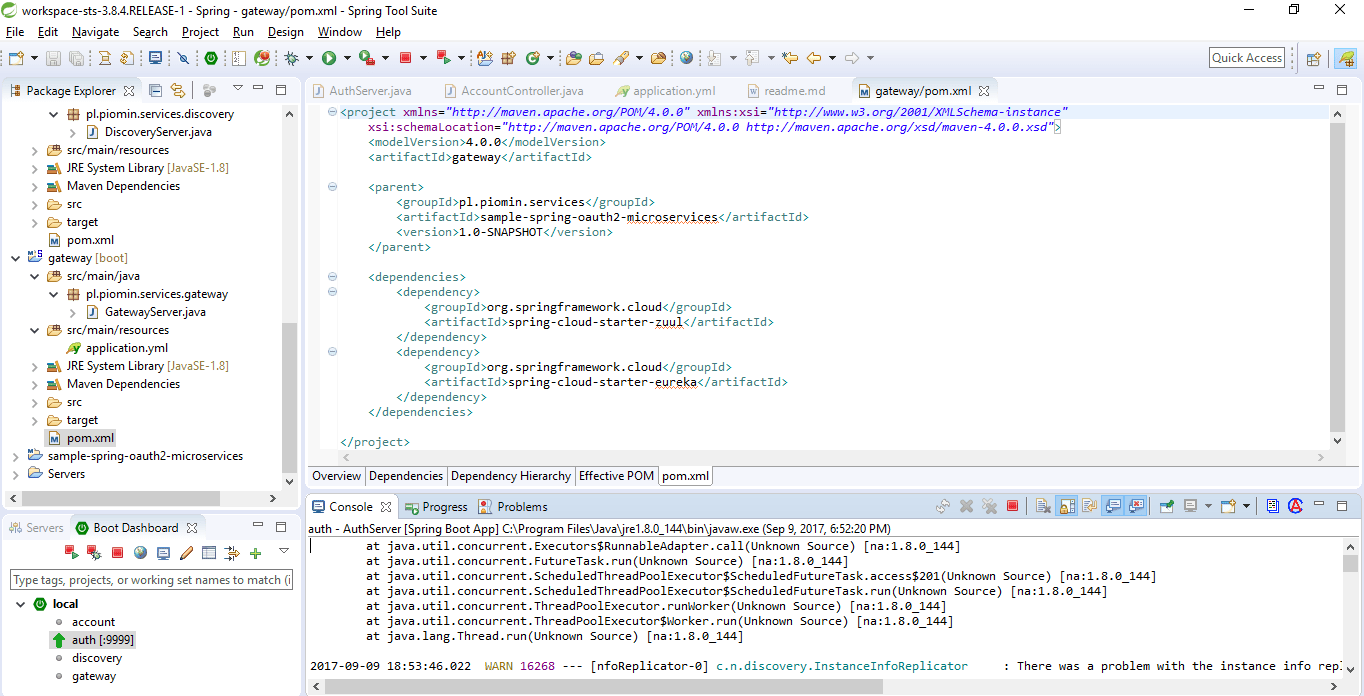The image size is (1364, 696).
Task: Click the Back navigation arrow in toolbar
Action: click(813, 58)
